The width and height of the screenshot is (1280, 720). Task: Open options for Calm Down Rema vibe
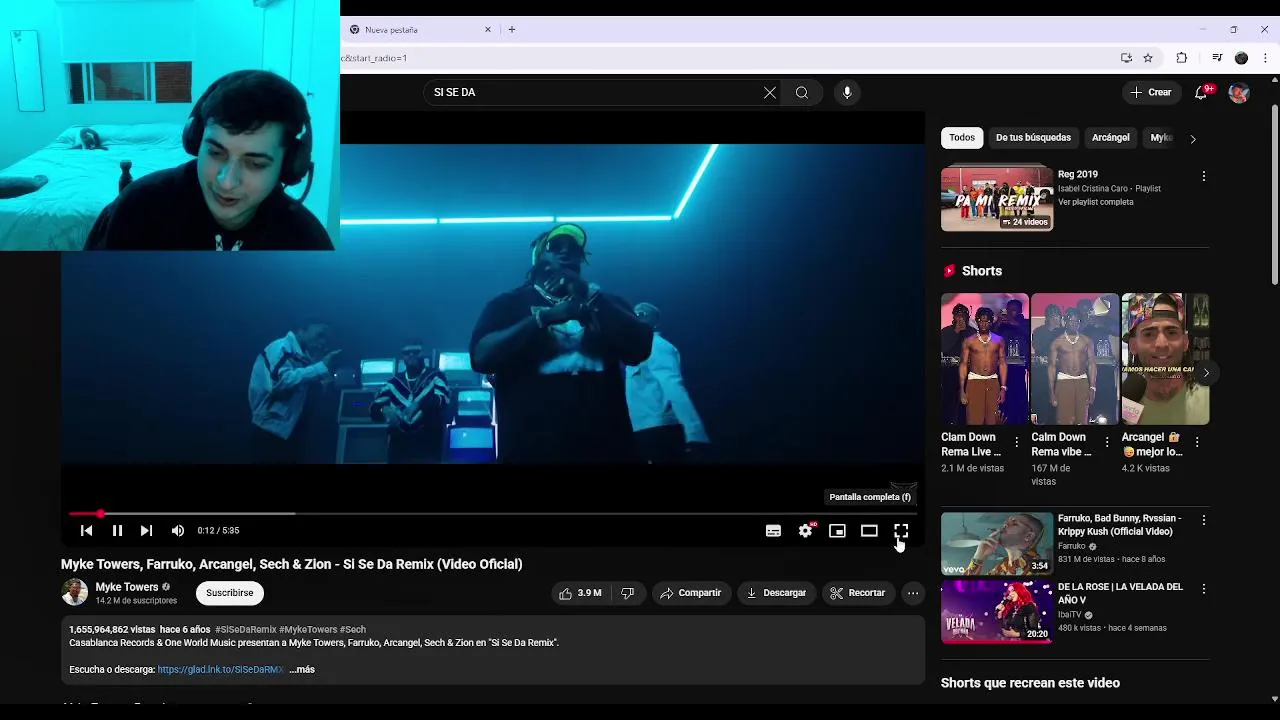[x=1106, y=442]
